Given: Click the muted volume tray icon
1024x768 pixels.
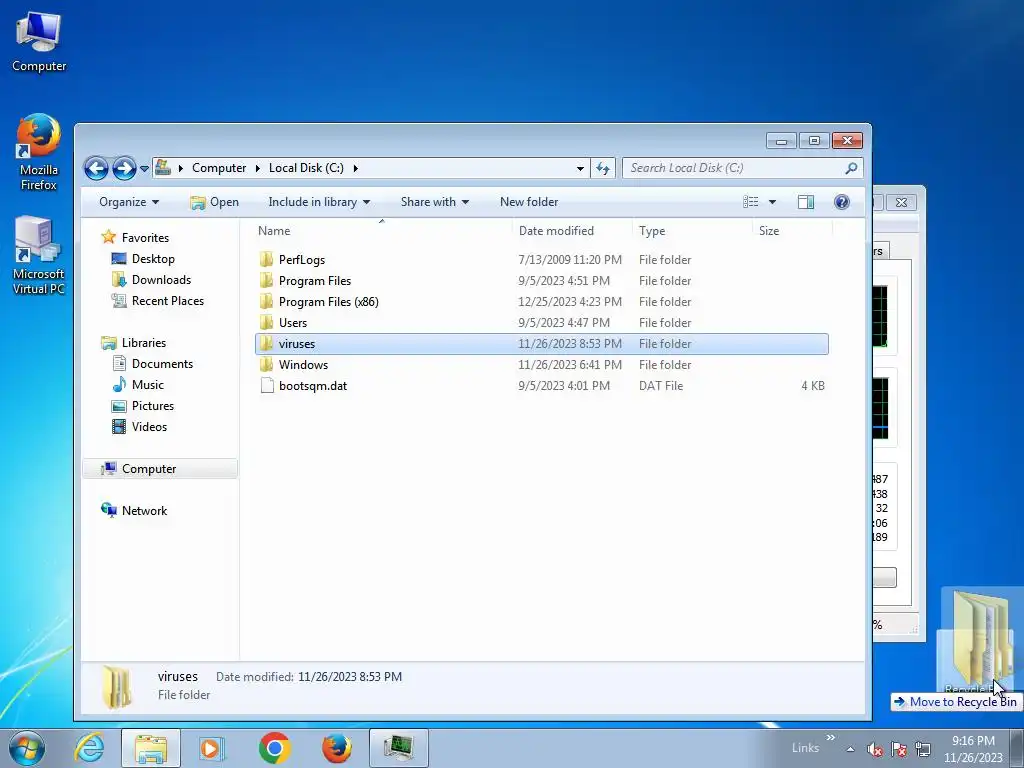Looking at the screenshot, I should pyautogui.click(x=875, y=749).
